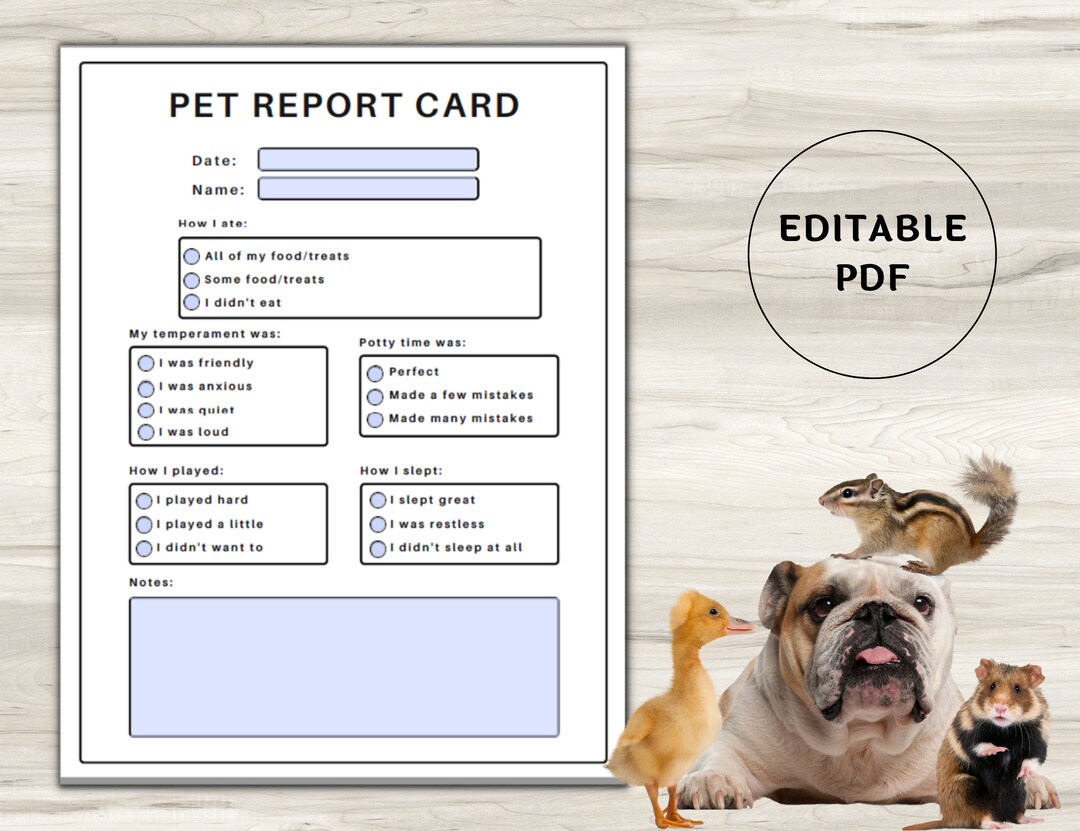Mark 'I was quiet' in the temperament box
1080x831 pixels.
144,410
